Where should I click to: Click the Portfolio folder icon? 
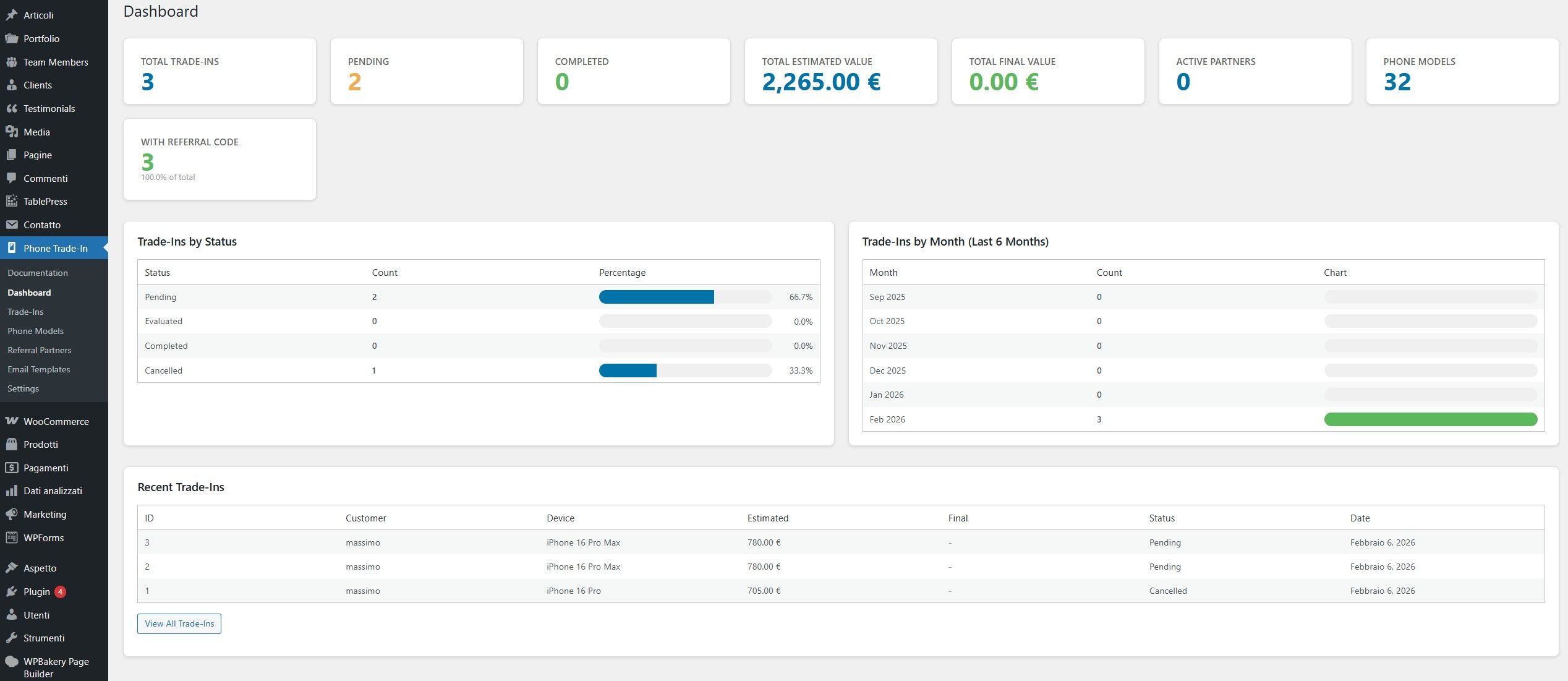pos(11,38)
